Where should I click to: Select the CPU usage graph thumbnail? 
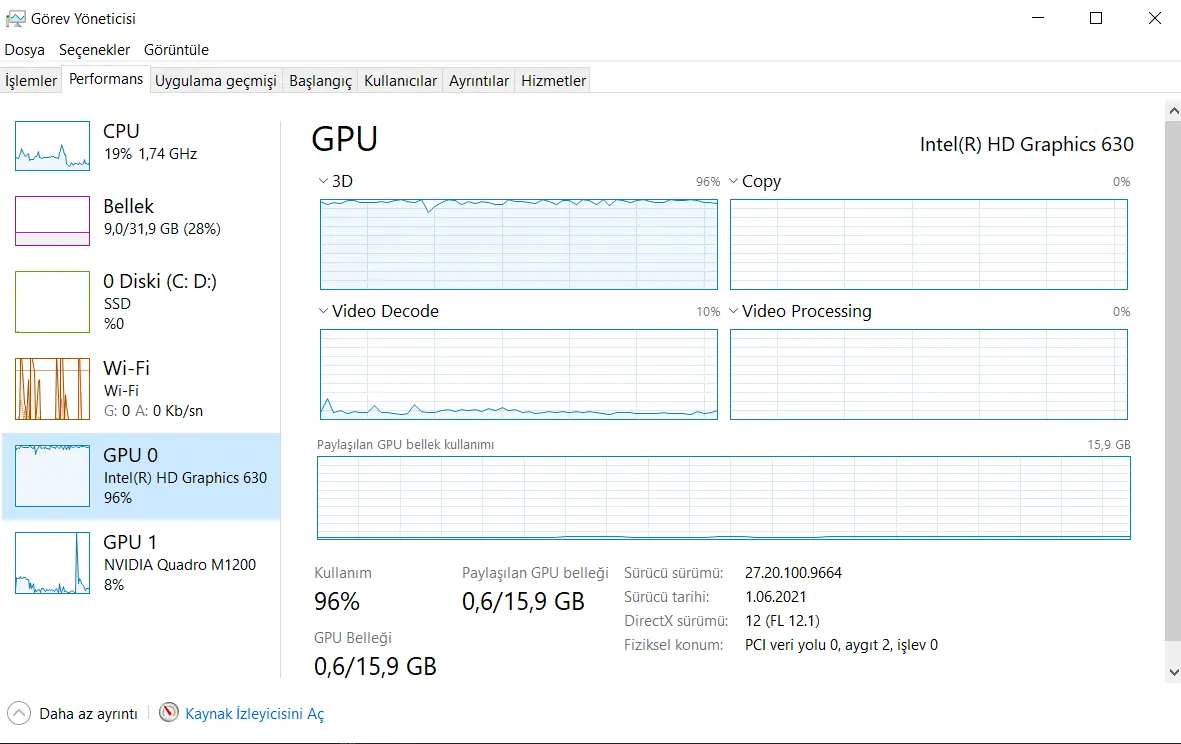(53, 146)
